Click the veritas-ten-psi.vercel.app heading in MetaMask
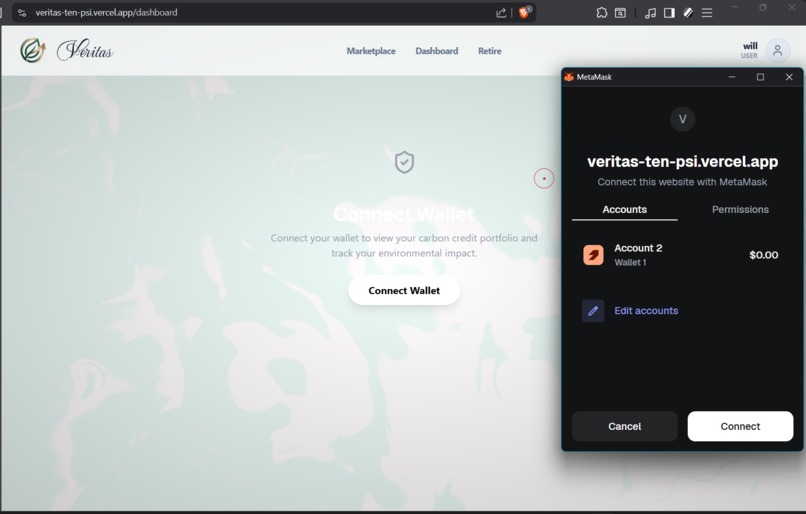The height and width of the screenshot is (514, 806). [x=682, y=161]
